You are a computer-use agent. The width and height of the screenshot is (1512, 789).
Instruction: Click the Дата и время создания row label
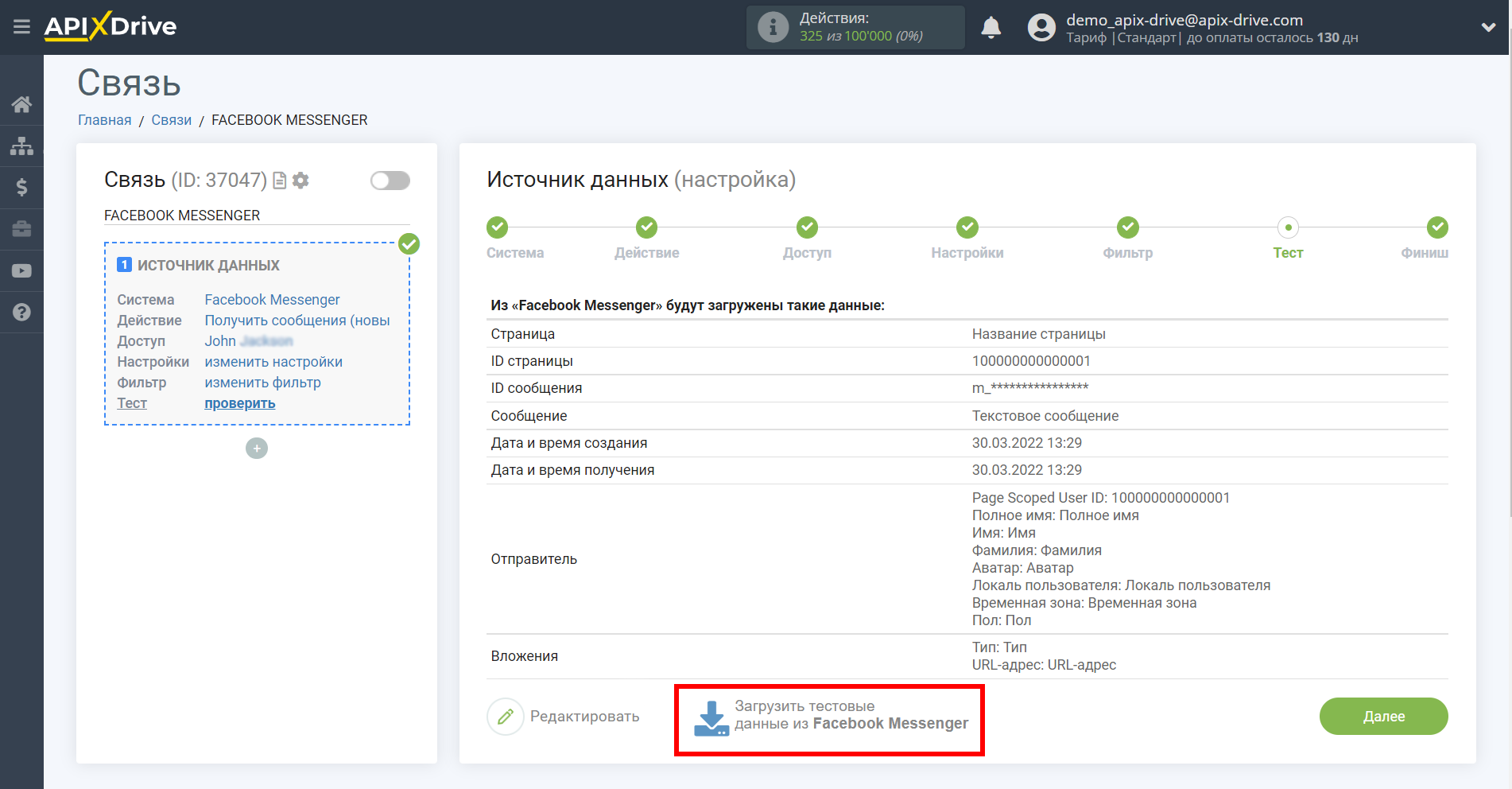coord(569,443)
